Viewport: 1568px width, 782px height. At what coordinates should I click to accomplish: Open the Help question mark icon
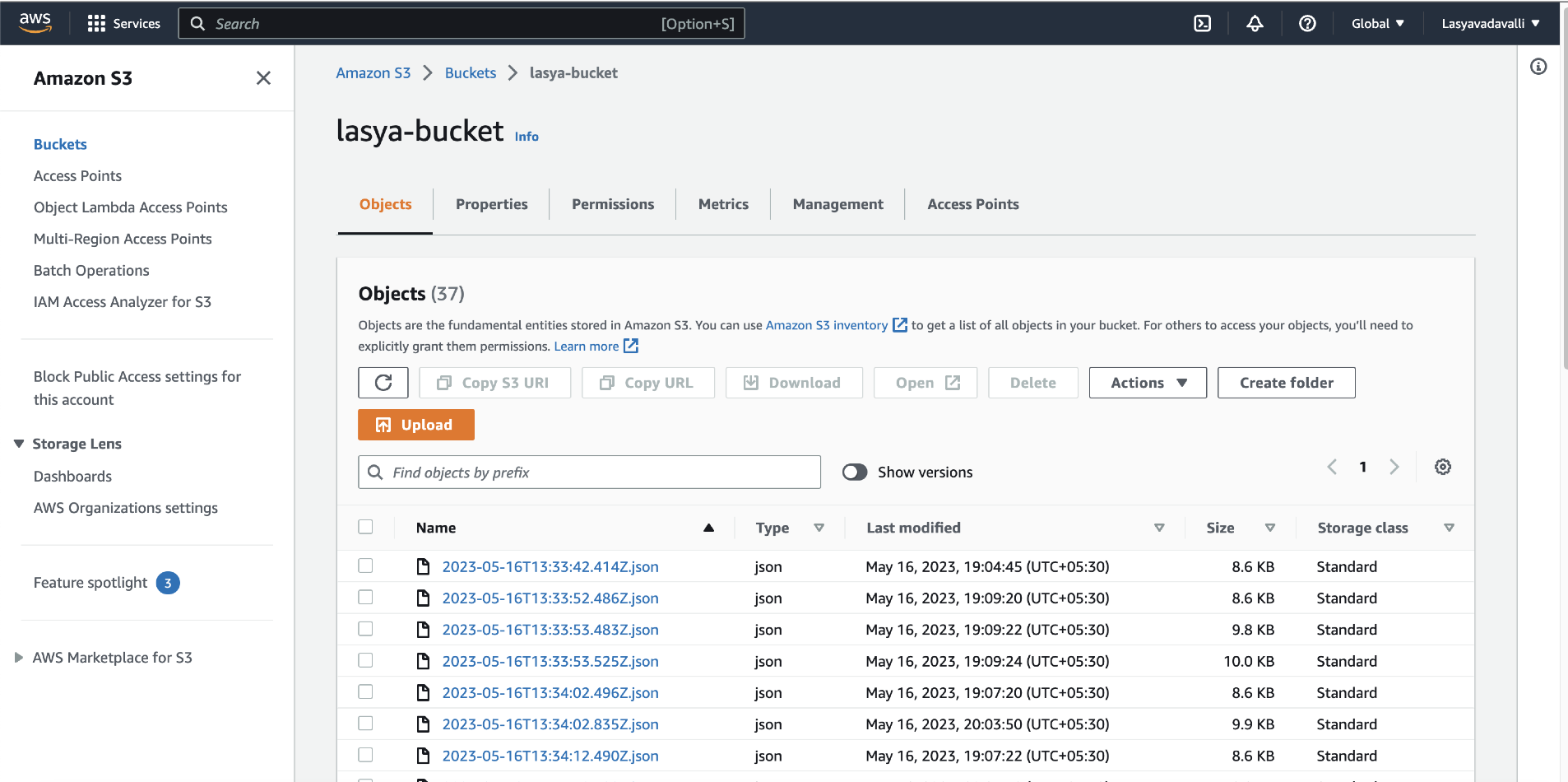(1307, 23)
